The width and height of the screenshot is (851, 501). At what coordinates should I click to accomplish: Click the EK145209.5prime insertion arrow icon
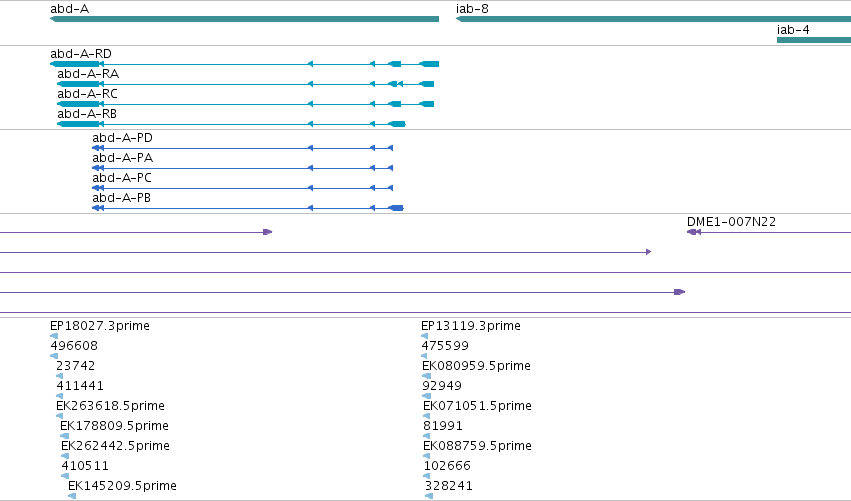(72, 496)
